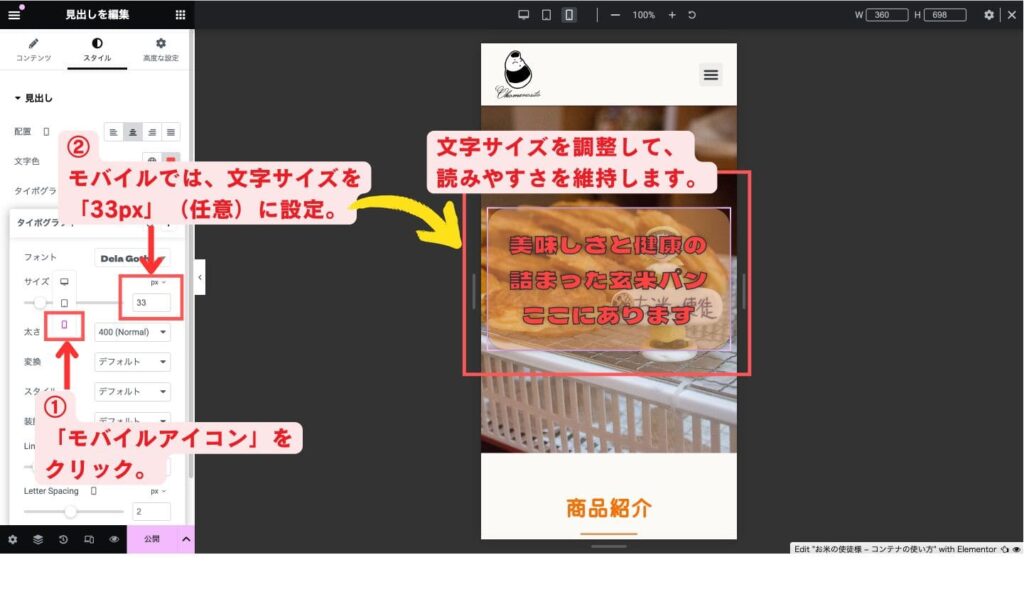
Task: Open the revision history icon
Action: (63, 540)
